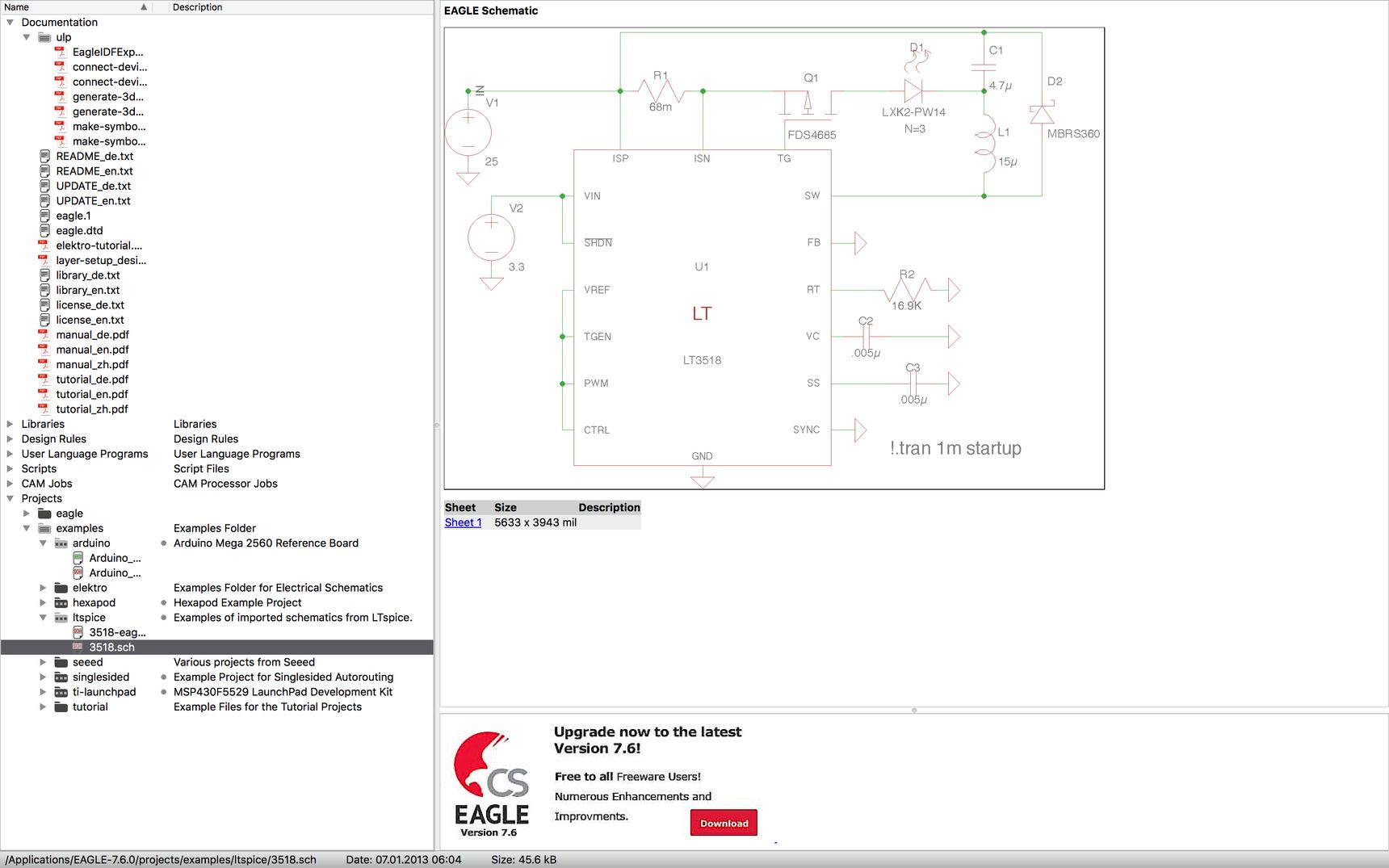Click the Description column header
Image resolution: width=1389 pixels, height=868 pixels.
301,7
